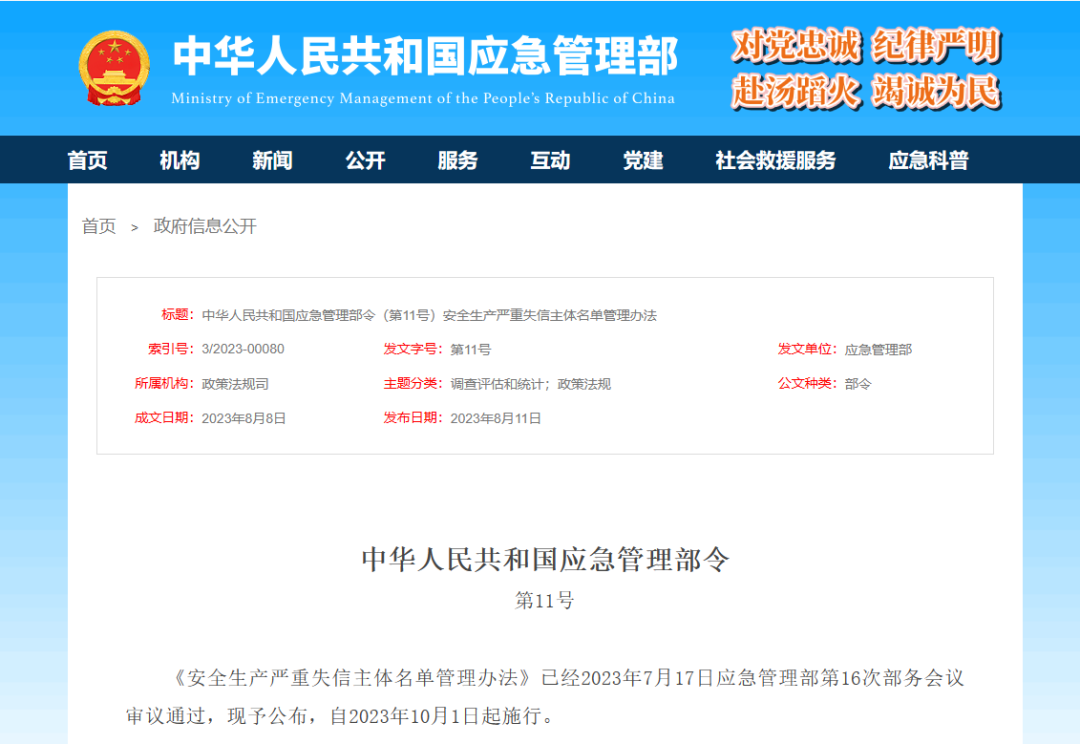Click the 发布日期 value 2023年8月11日
The height and width of the screenshot is (744, 1080).
pyautogui.click(x=496, y=418)
